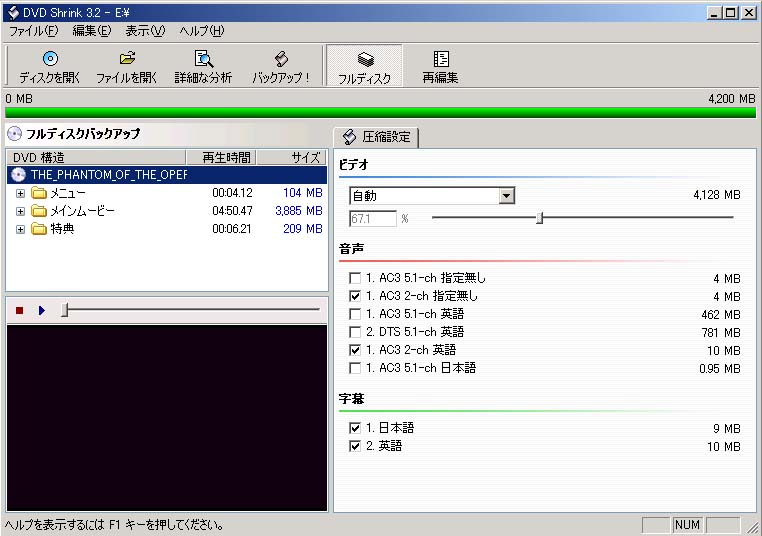The image size is (762, 536).
Task: Click the サイズ column header
Action: (x=292, y=157)
